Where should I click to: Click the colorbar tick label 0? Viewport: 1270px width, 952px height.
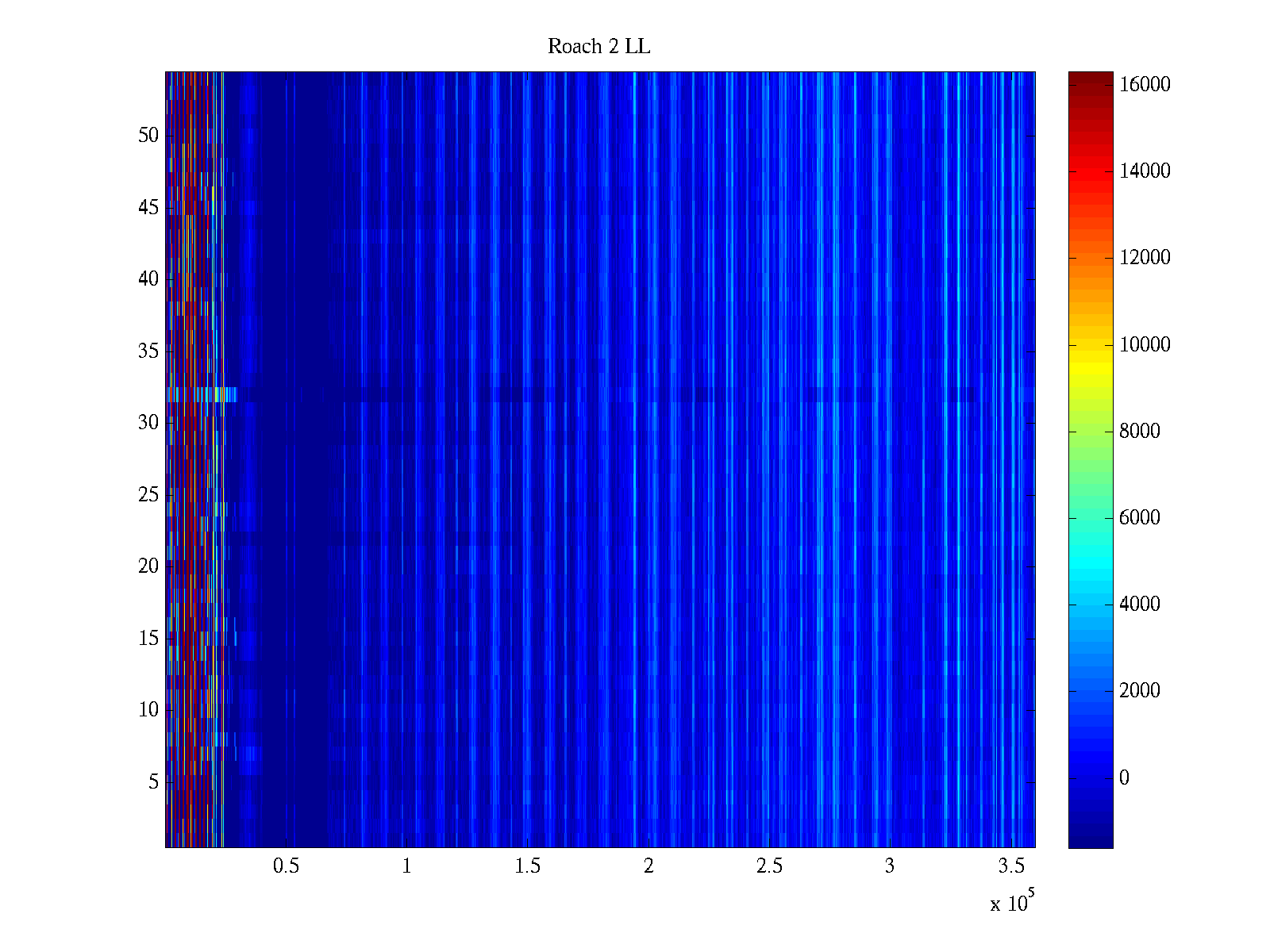pyautogui.click(x=1124, y=778)
